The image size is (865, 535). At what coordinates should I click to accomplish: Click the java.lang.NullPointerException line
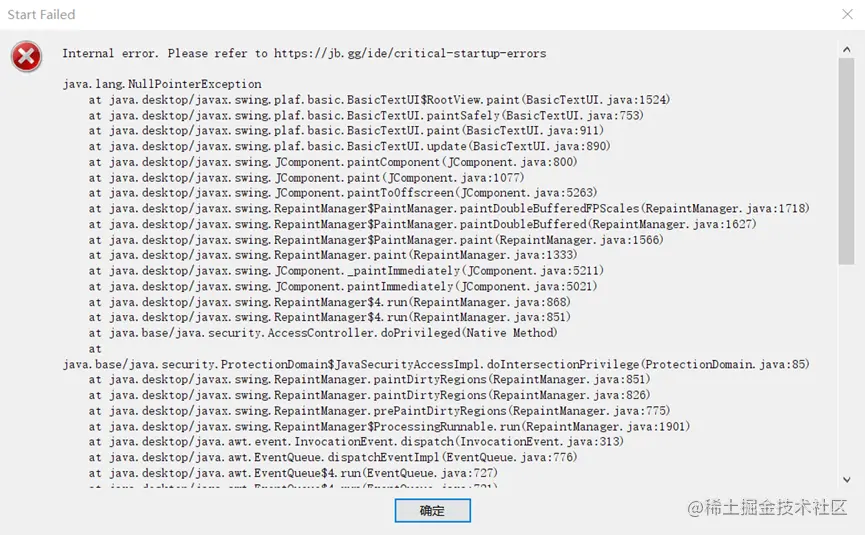tap(162, 84)
